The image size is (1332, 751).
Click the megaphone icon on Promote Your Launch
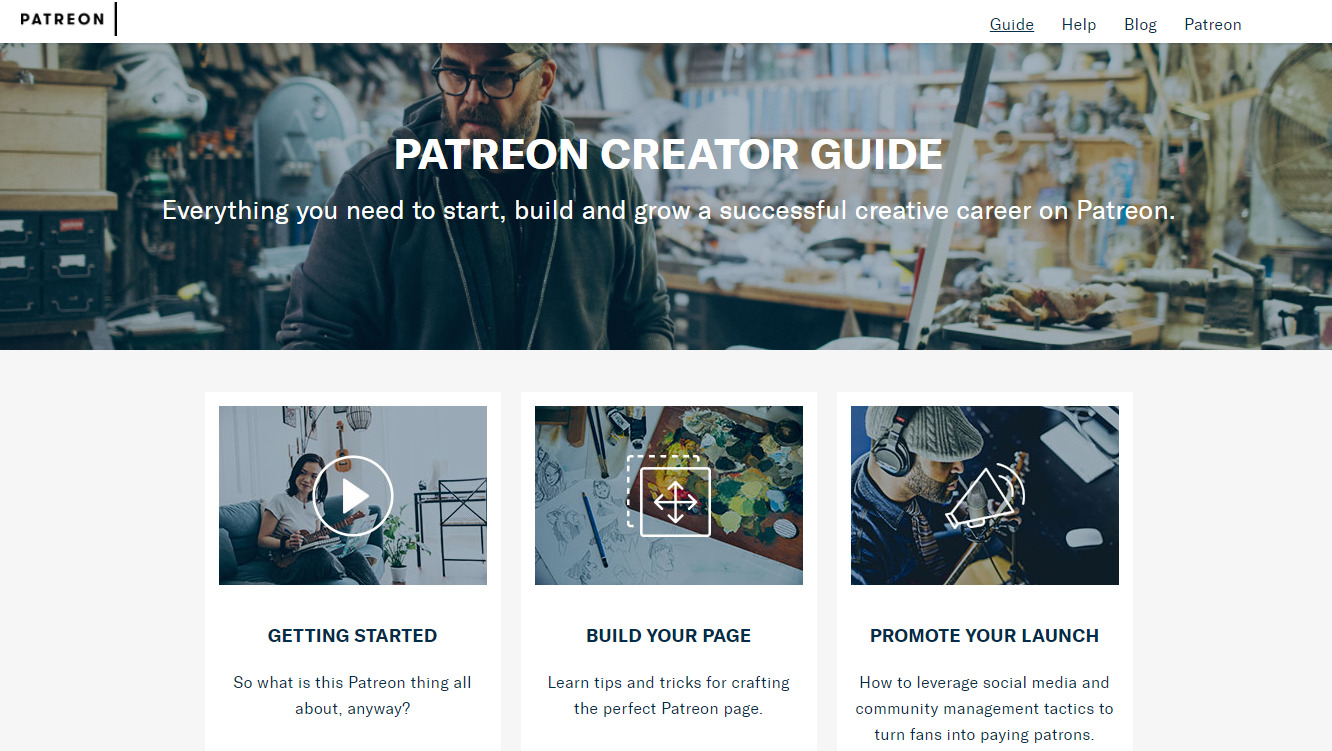pos(985,497)
